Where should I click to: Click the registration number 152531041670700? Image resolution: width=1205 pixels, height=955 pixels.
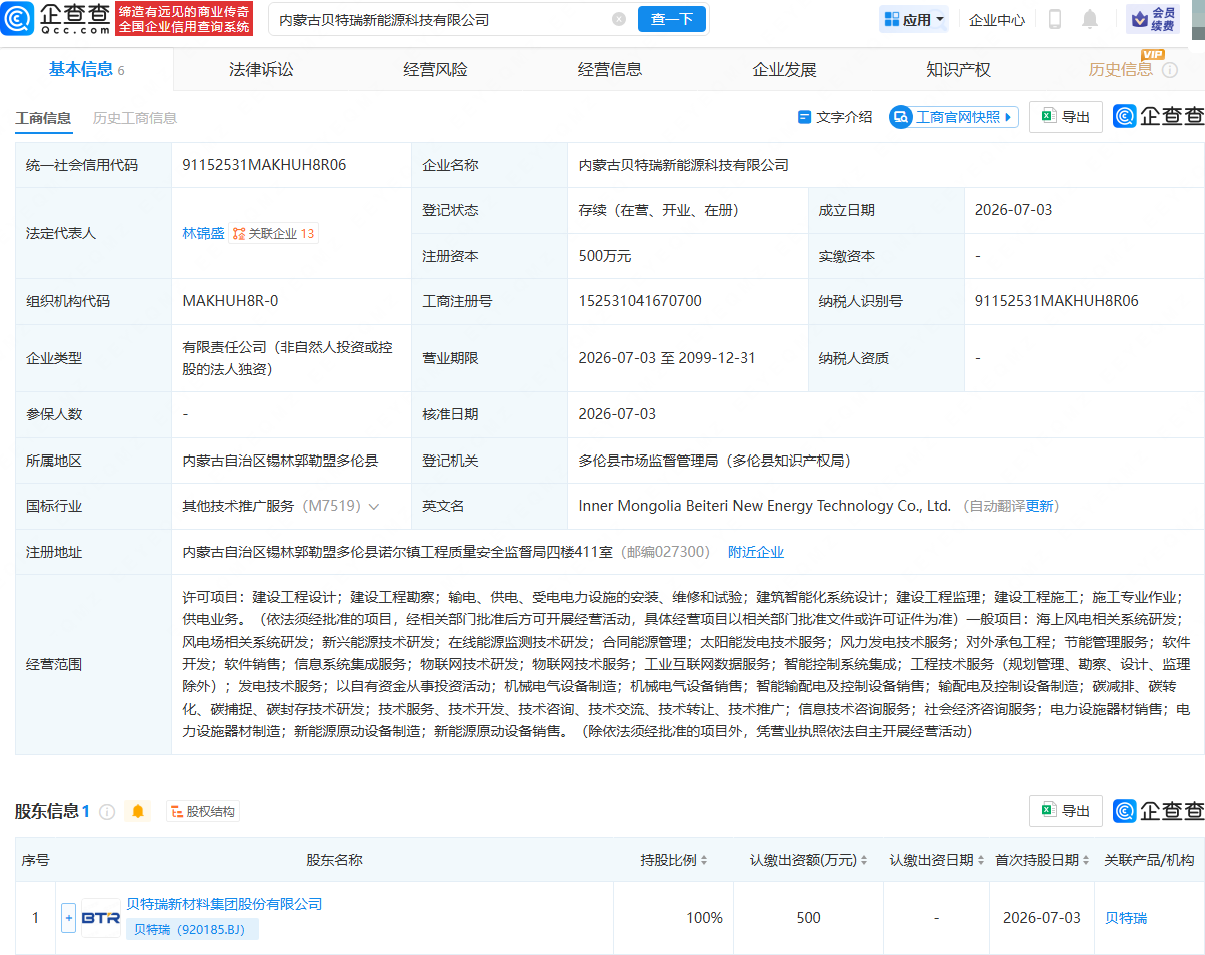640,301
